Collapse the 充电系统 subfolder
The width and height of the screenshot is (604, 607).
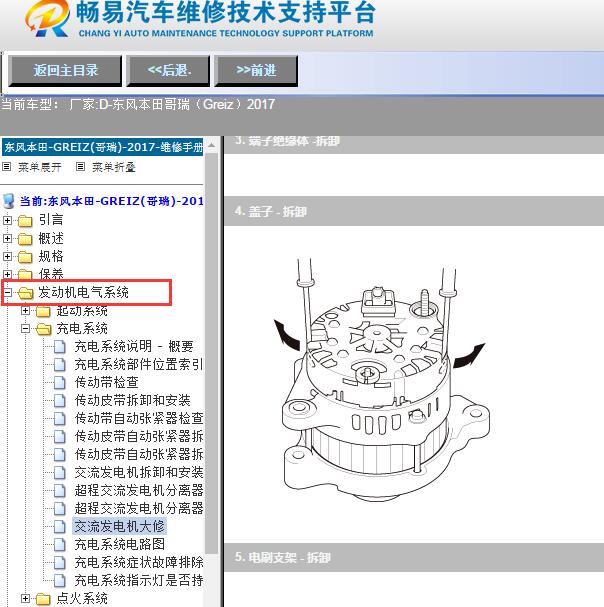pos(25,329)
